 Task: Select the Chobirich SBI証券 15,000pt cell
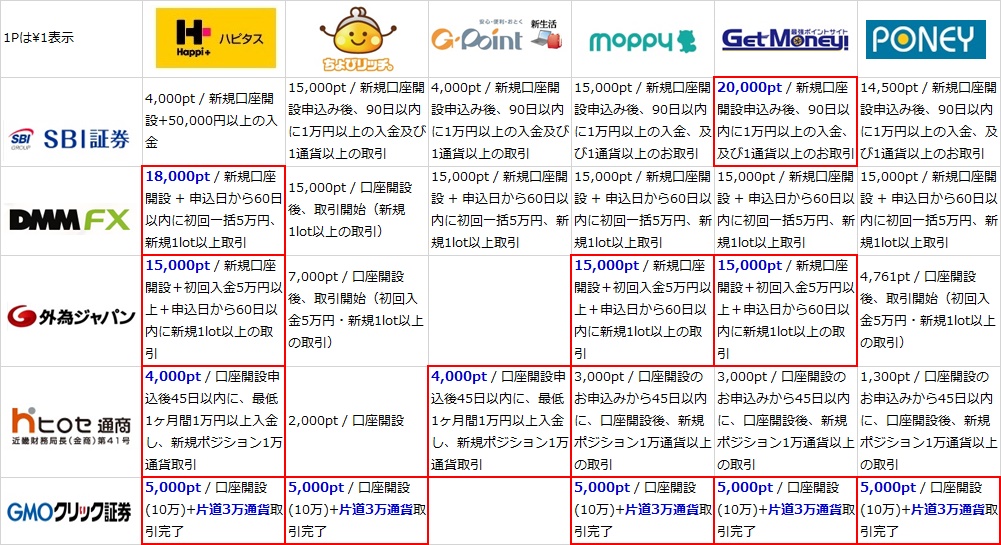tap(357, 122)
